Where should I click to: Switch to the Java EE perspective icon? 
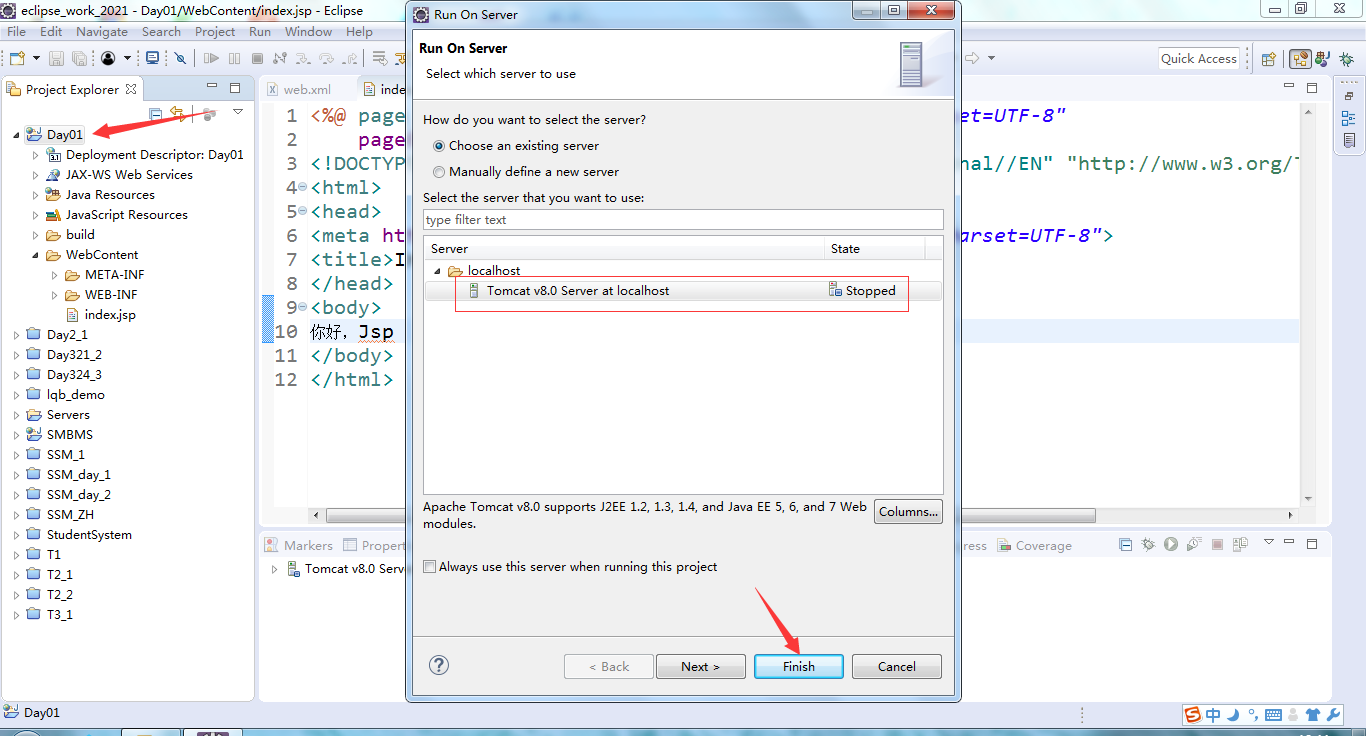click(x=1300, y=59)
